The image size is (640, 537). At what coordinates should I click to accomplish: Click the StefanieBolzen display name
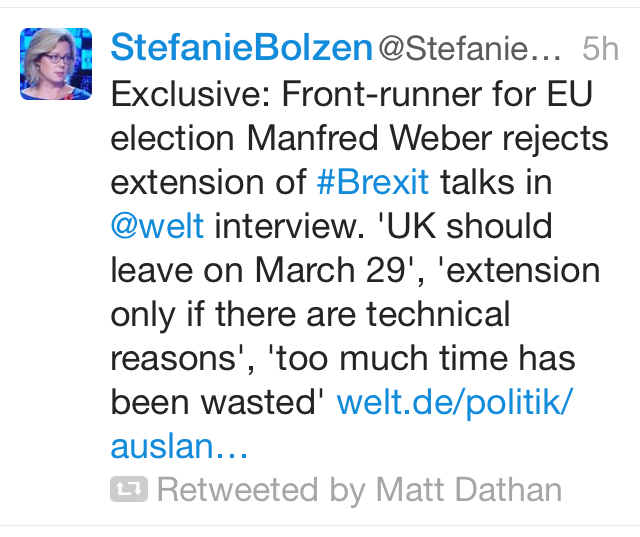tap(242, 48)
